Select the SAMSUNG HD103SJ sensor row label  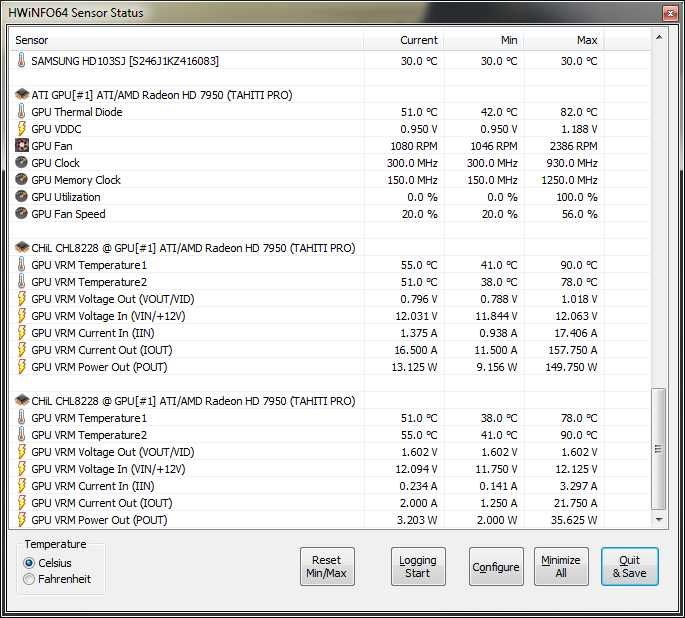click(x=125, y=61)
